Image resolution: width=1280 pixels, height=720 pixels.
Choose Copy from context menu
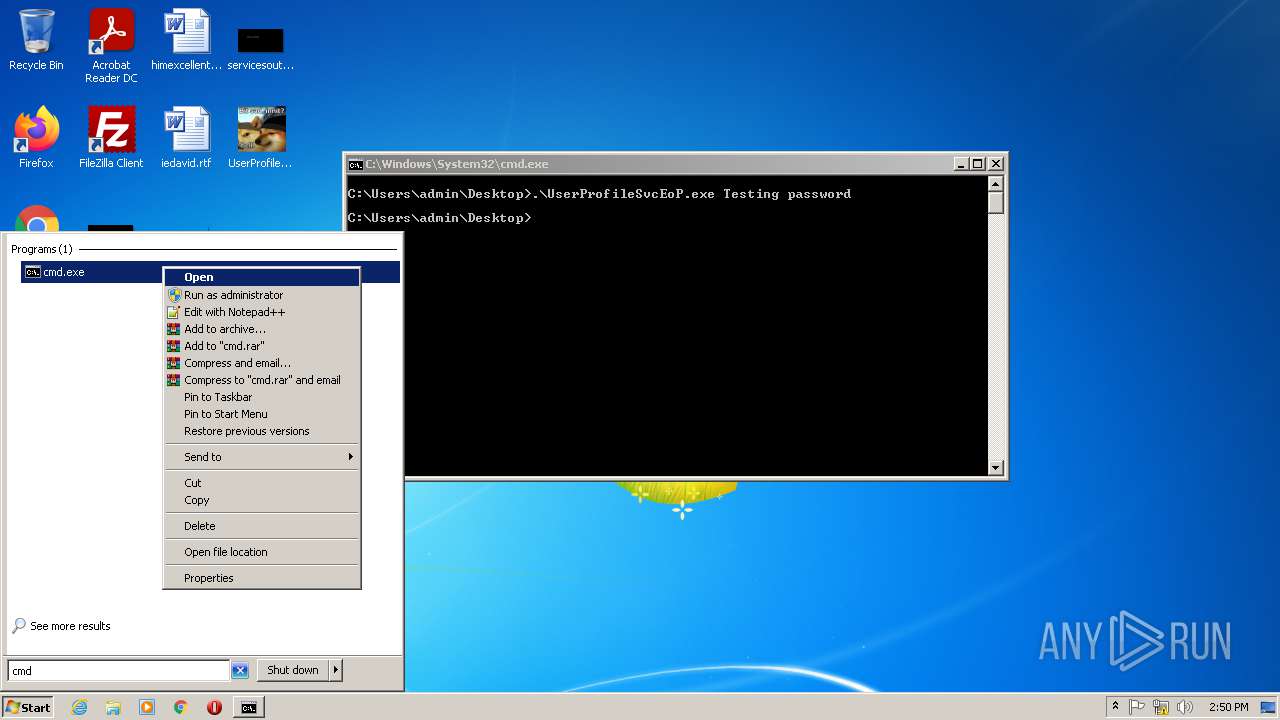[x=262, y=500]
